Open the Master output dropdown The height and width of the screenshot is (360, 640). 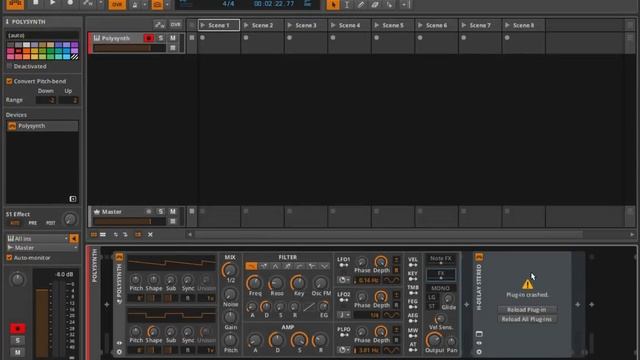(42, 248)
